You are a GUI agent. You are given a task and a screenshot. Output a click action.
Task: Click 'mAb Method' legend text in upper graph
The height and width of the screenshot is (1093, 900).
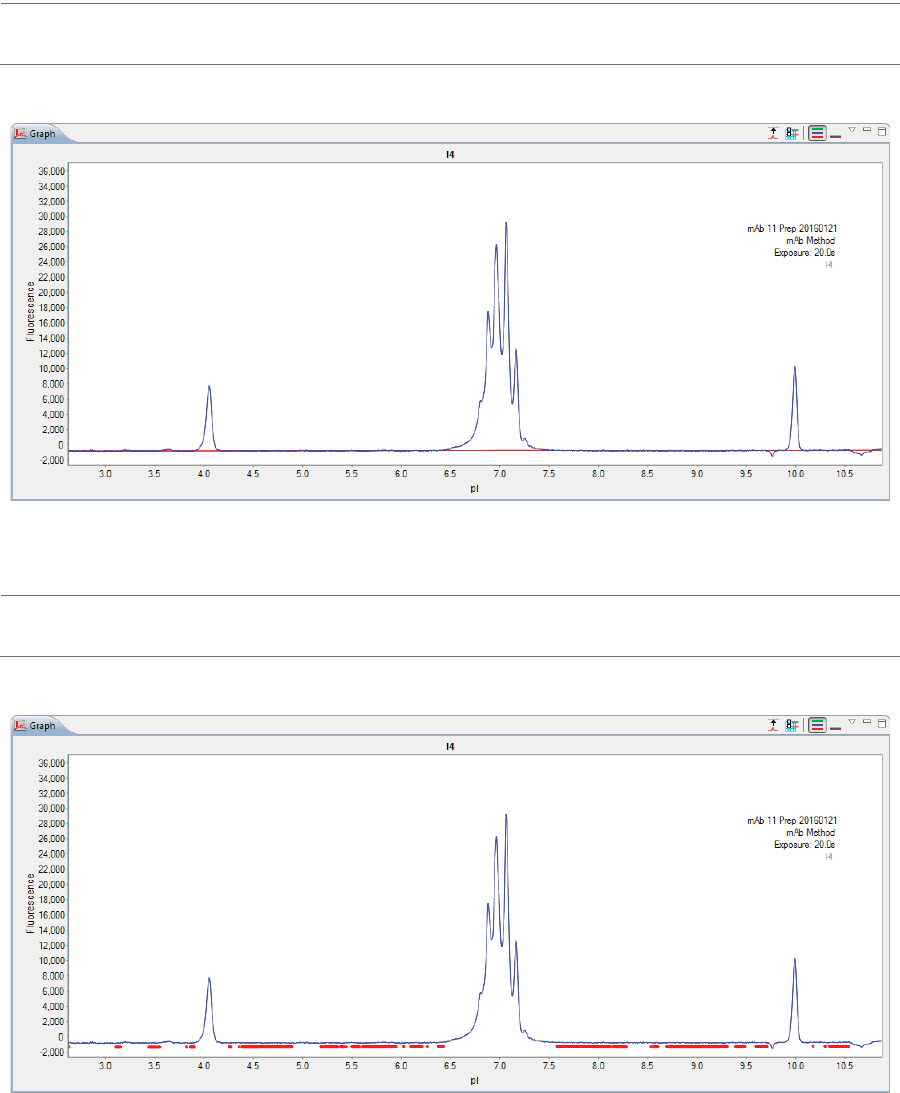point(811,240)
